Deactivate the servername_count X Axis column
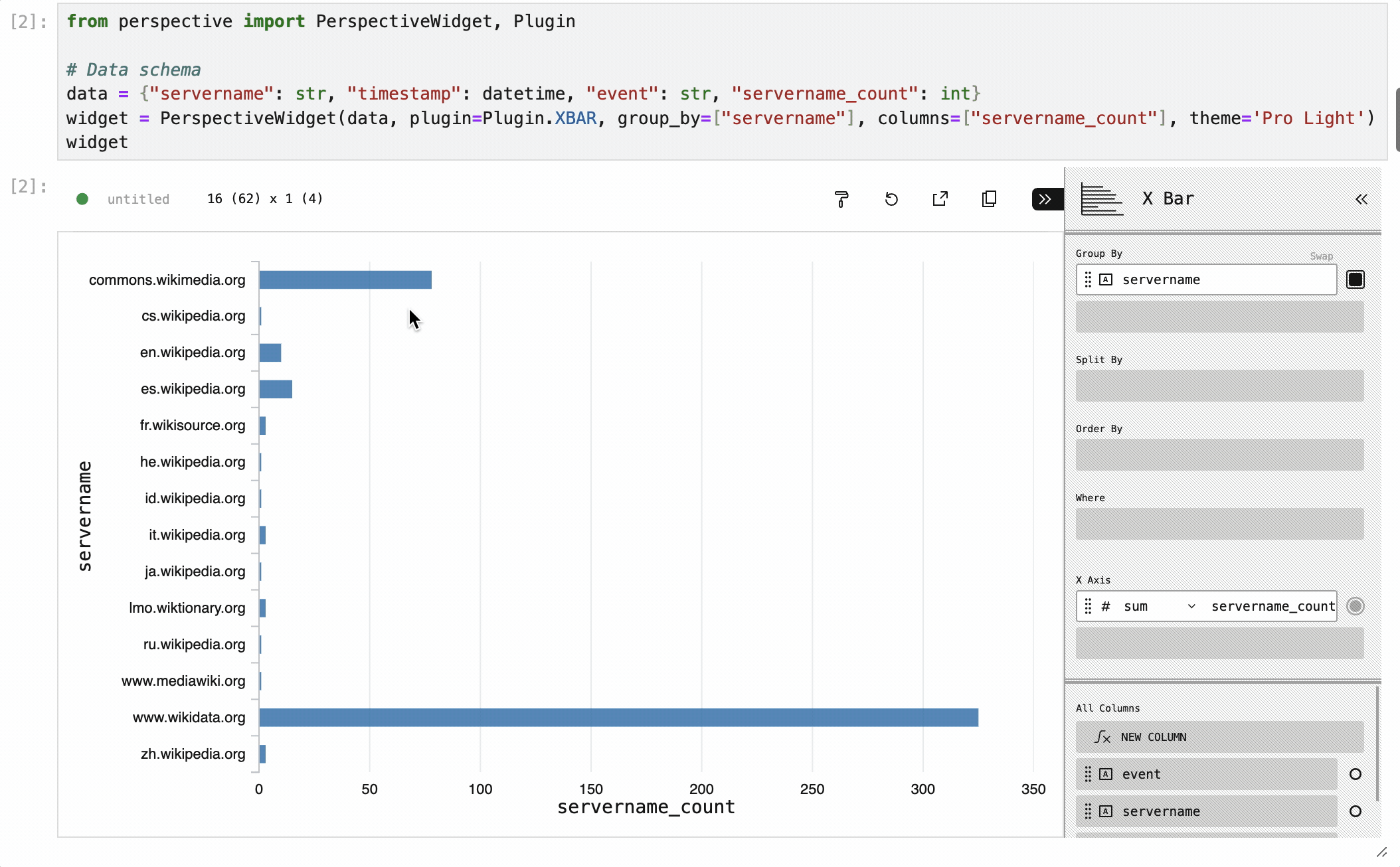This screenshot has height=867, width=1400. point(1356,606)
